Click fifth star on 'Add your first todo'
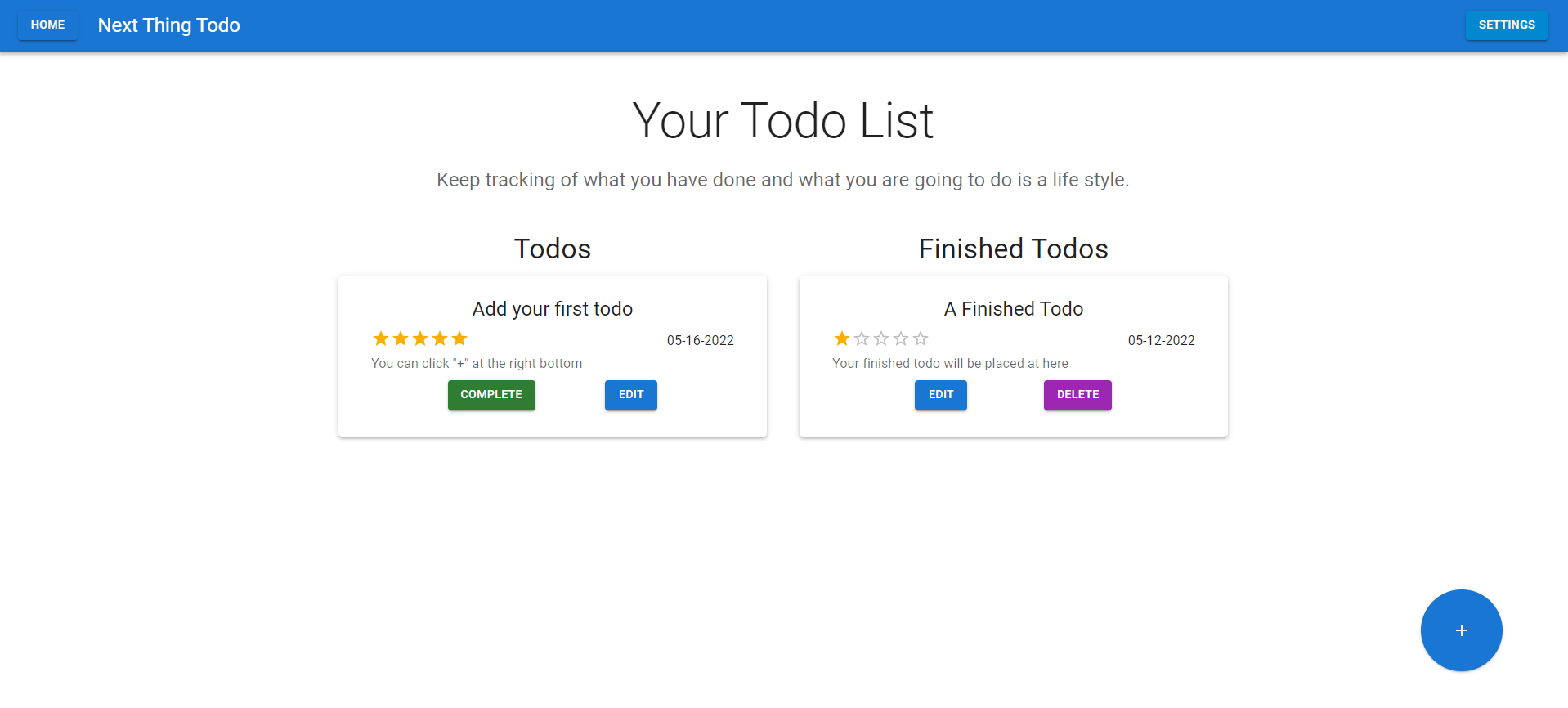Screen dimensions: 1568x708 tap(459, 338)
